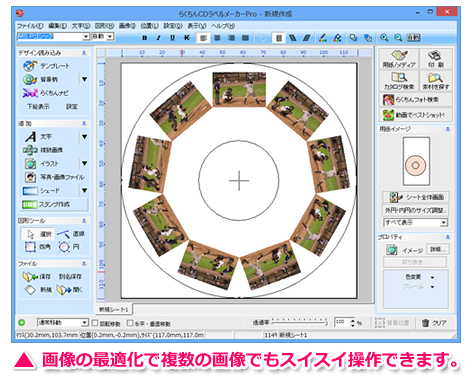Collapse the デザイン読み込み panel
Viewport: 469px width, 381px height.
tap(84, 53)
